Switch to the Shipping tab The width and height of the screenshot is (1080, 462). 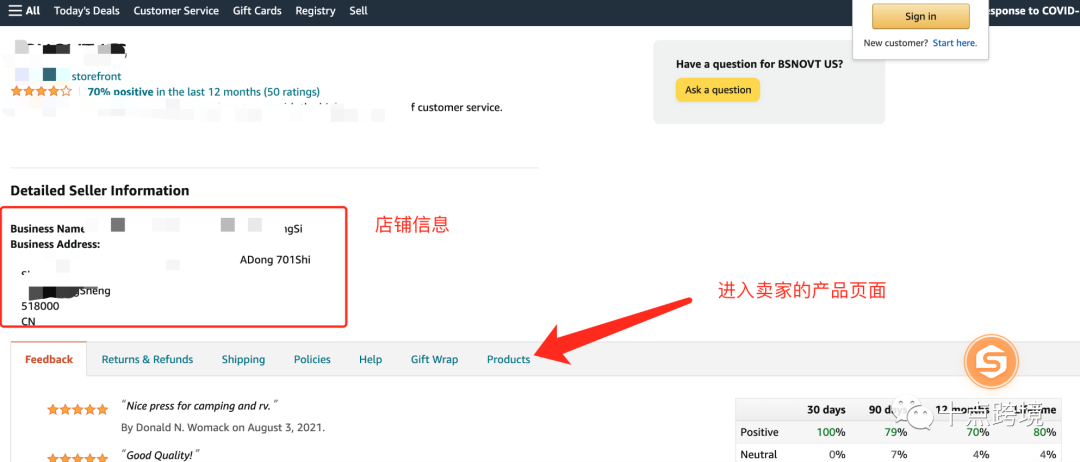[243, 359]
